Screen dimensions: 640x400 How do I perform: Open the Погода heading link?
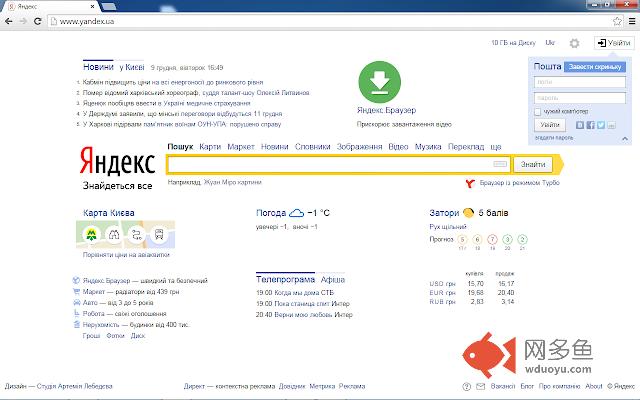(271, 213)
